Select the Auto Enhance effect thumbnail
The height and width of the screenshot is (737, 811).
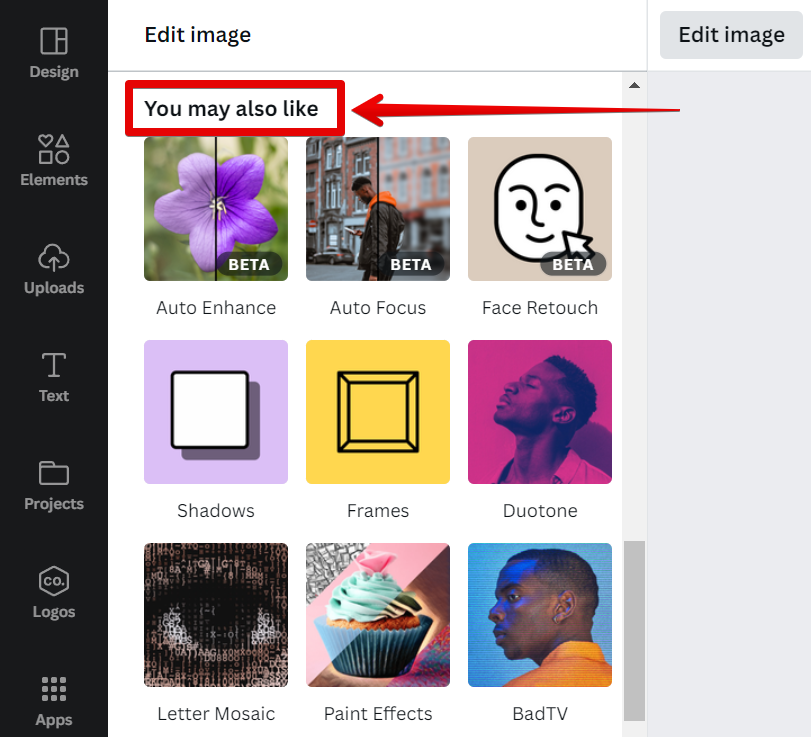pyautogui.click(x=216, y=209)
